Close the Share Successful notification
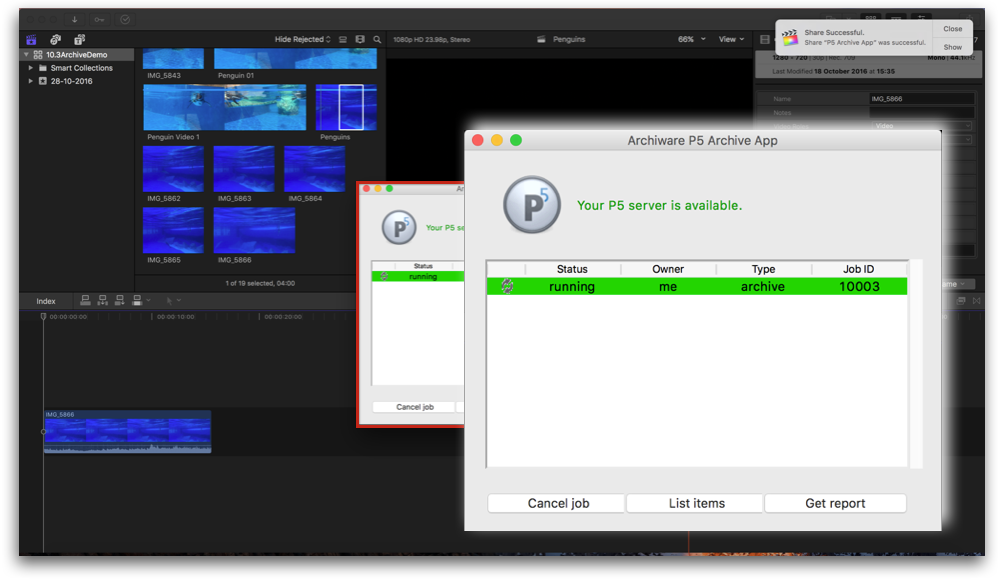The width and height of the screenshot is (1004, 579). pos(952,29)
